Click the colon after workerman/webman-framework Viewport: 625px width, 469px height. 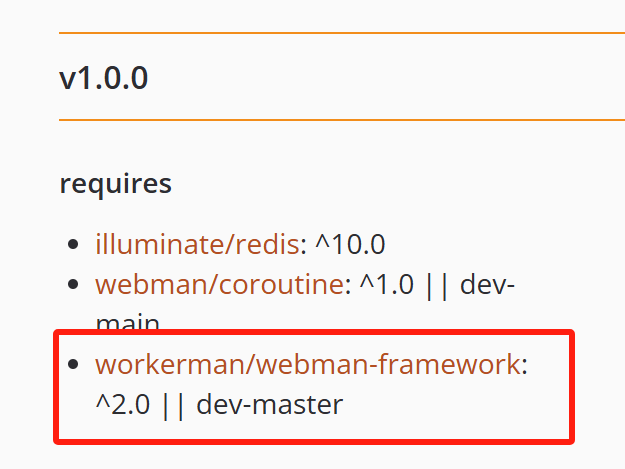[524, 366]
